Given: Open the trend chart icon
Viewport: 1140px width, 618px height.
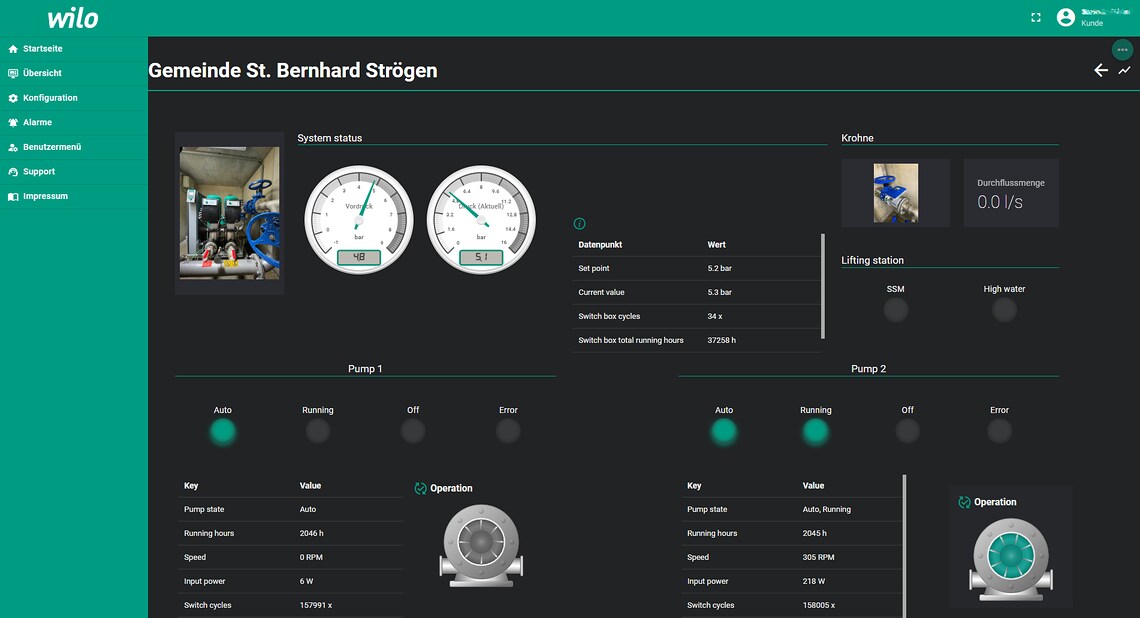Looking at the screenshot, I should point(1124,70).
